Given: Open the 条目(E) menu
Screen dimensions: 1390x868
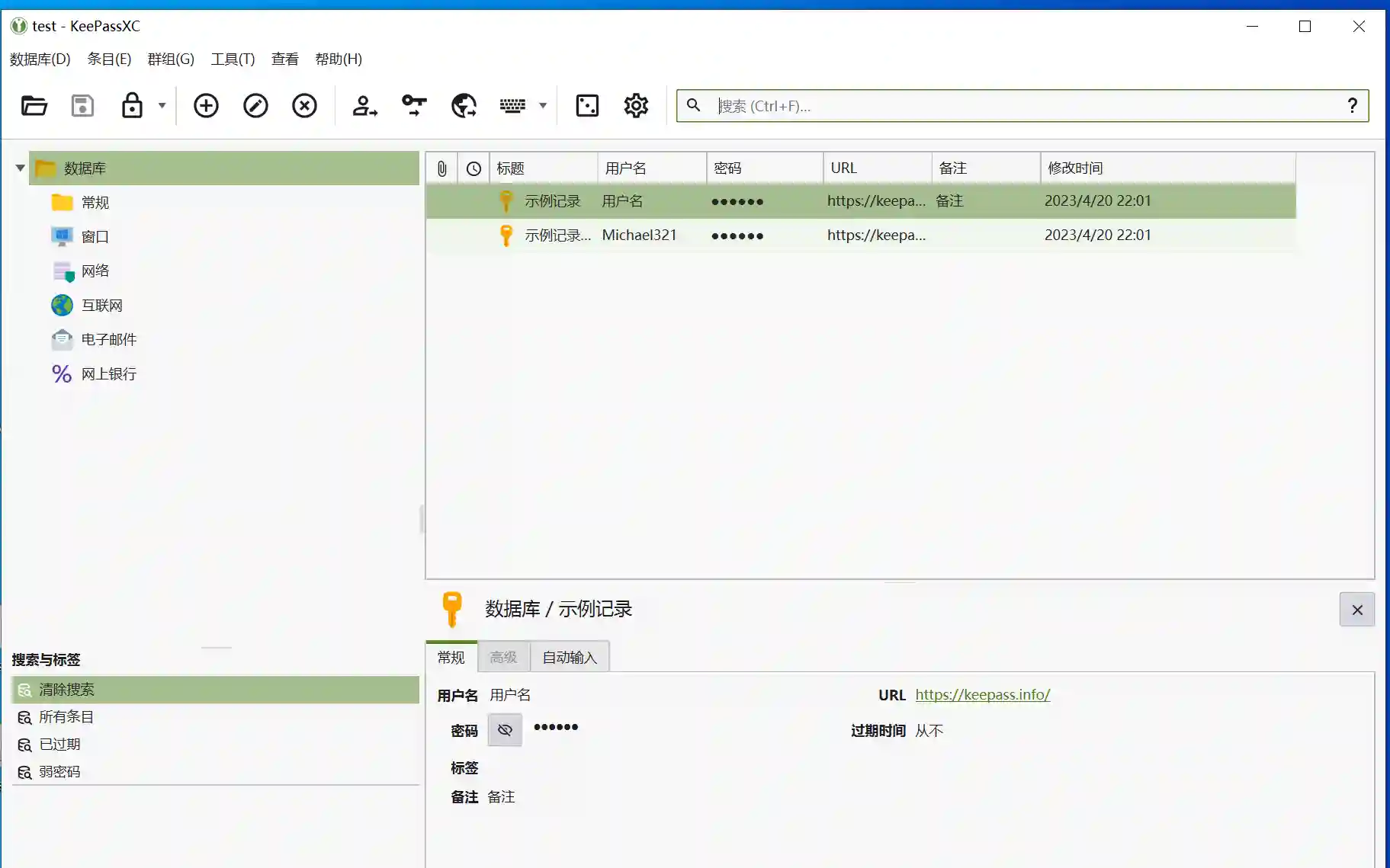Looking at the screenshot, I should pos(109,59).
